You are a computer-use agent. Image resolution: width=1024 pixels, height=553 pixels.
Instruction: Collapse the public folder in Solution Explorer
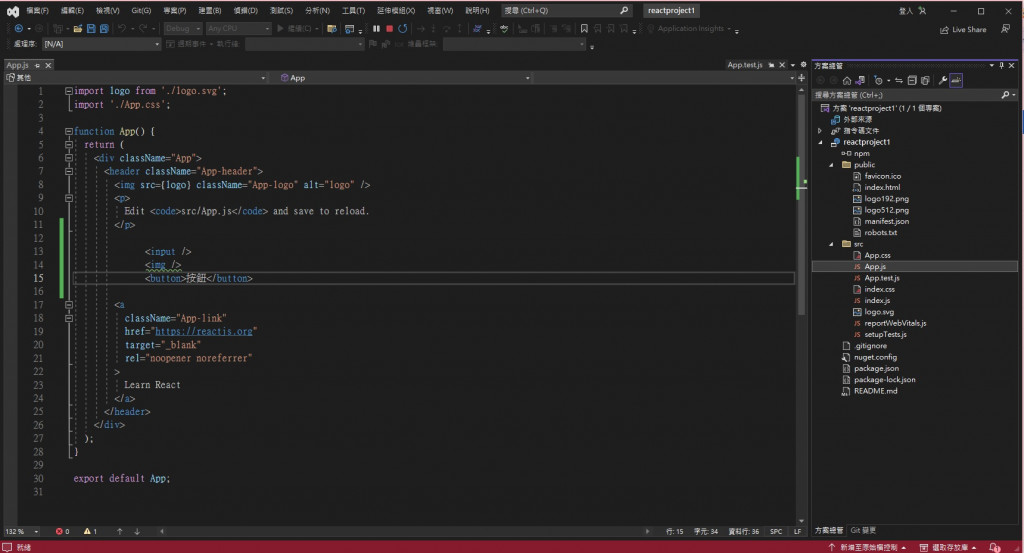click(x=831, y=165)
